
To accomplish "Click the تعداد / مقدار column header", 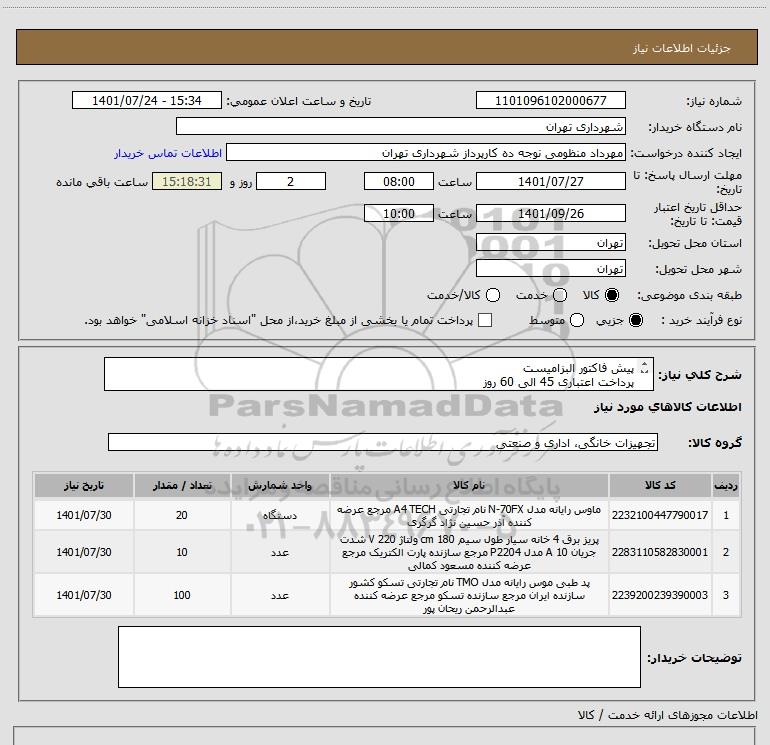I will [x=182, y=485].
